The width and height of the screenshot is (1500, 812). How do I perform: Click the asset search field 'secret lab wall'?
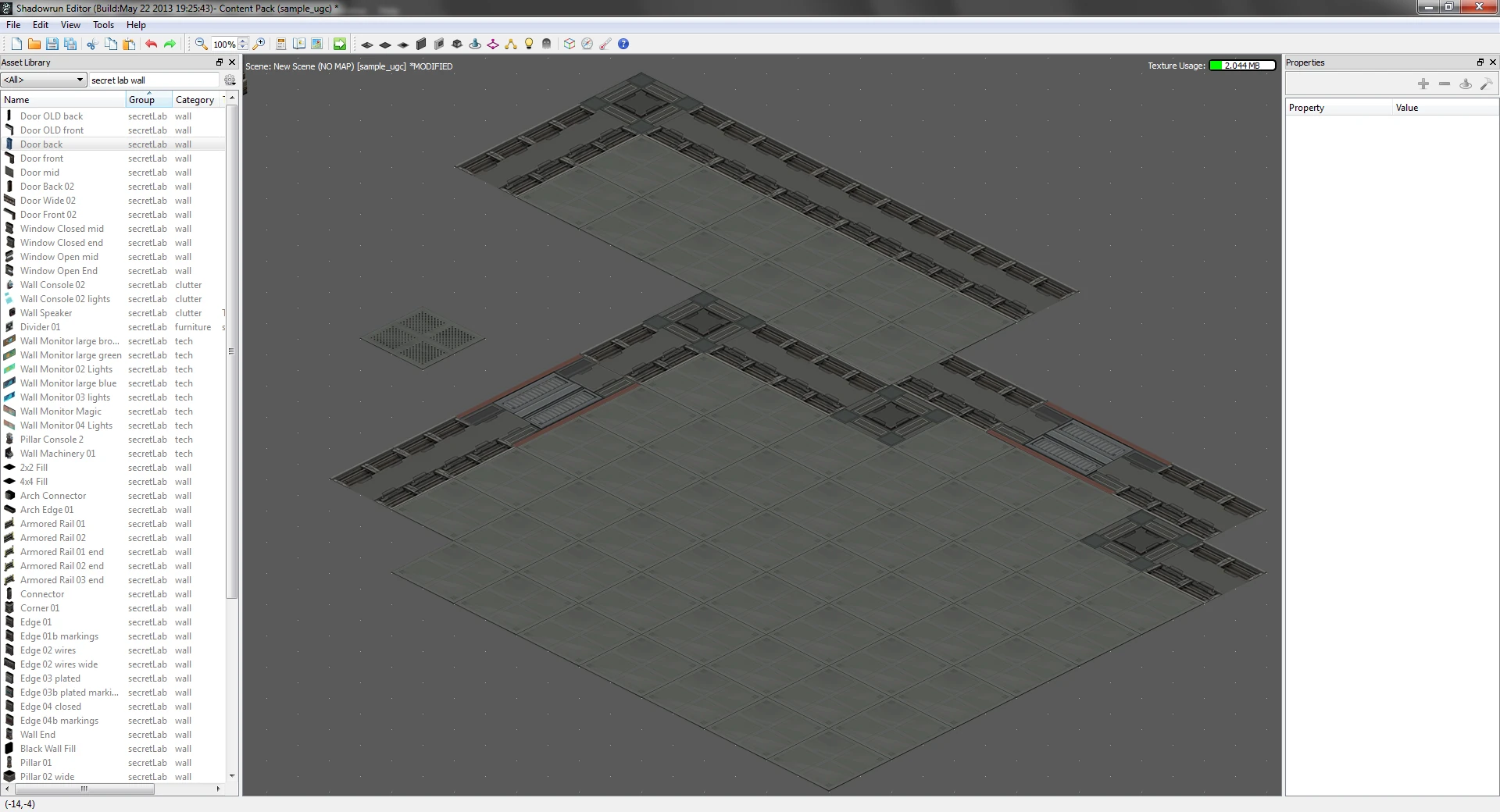click(154, 80)
